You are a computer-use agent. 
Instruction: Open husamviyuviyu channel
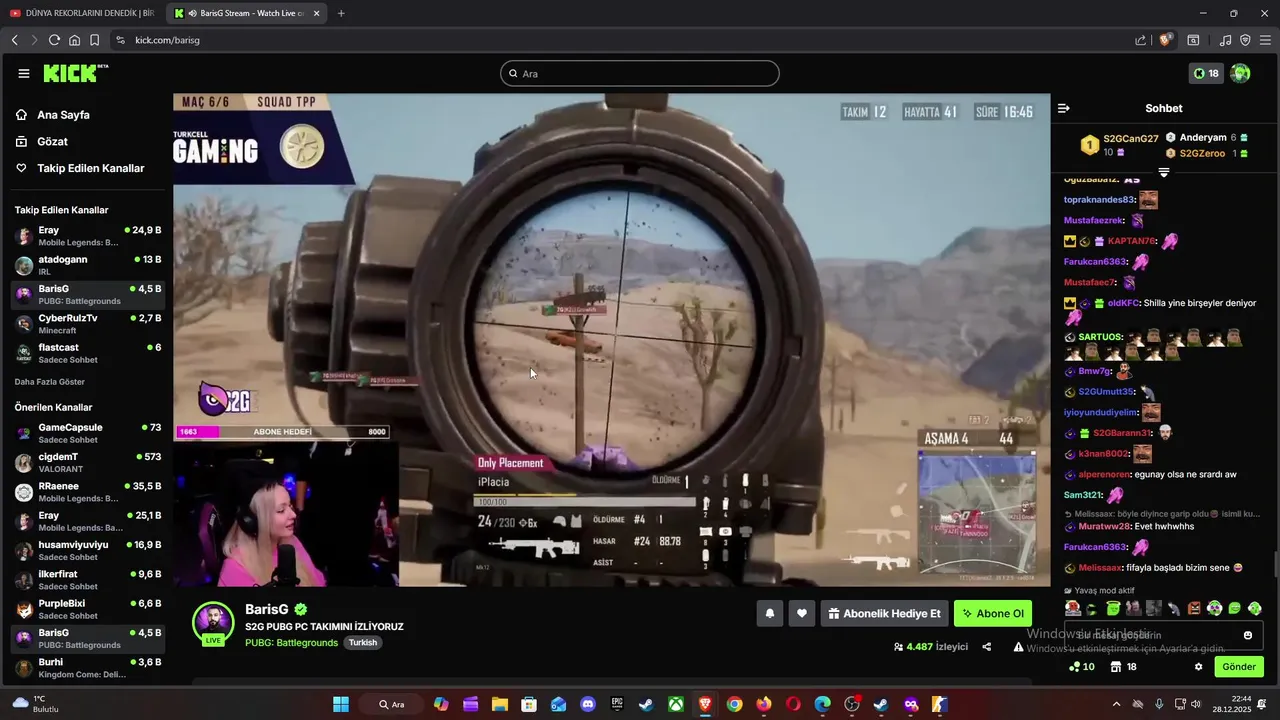coord(88,550)
